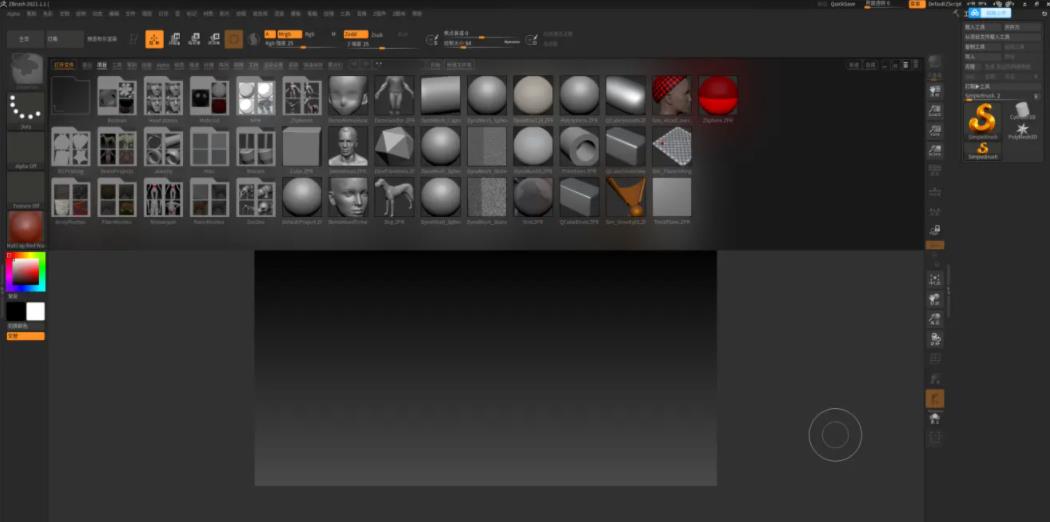Select the Move transform button in top shelf

(x=174, y=39)
